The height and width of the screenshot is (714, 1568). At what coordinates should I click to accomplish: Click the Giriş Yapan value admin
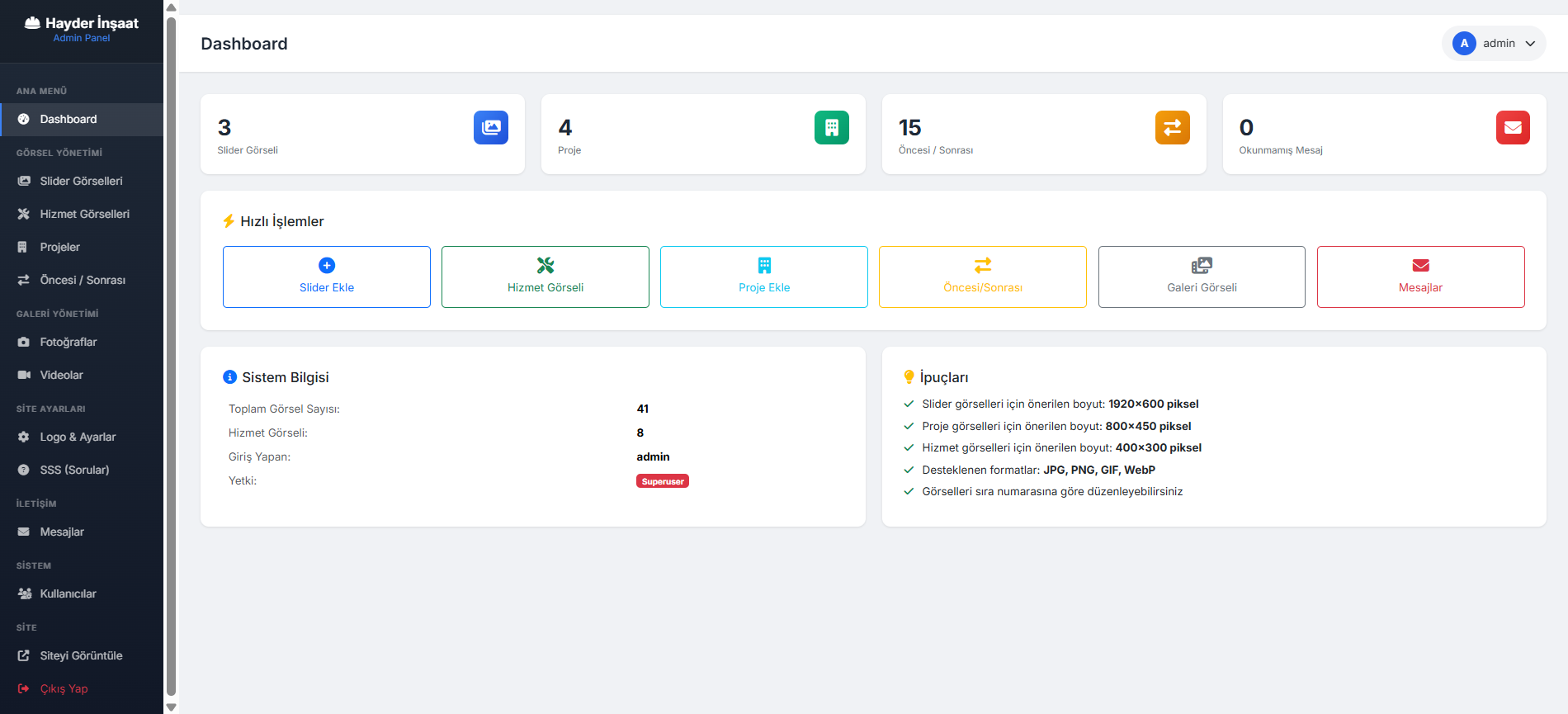[653, 456]
